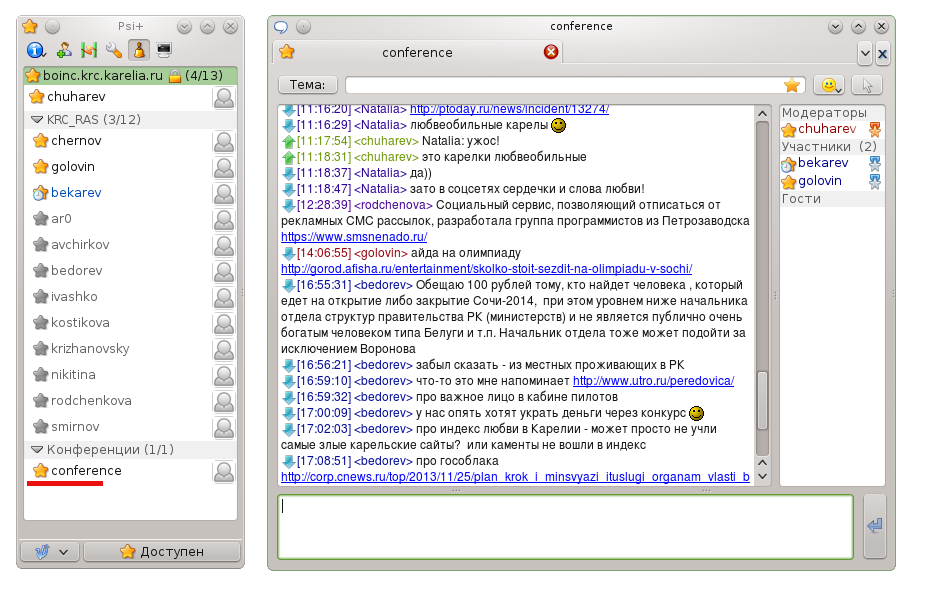This screenshot has width=938, height=603.
Task: Open options via the wrench icon
Action: point(113,49)
